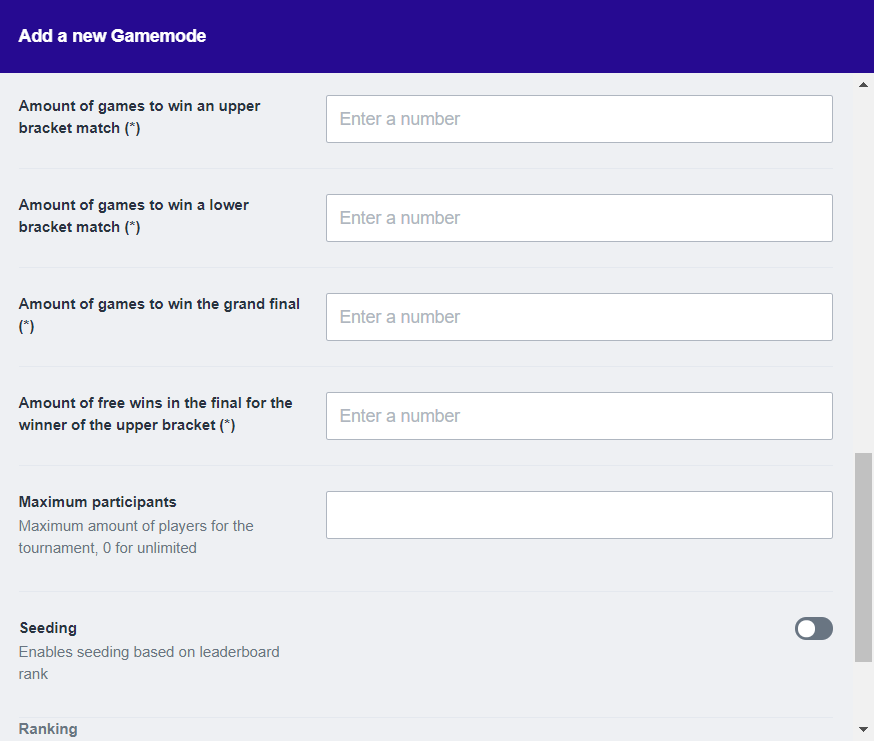Click the lower bracket match label
The image size is (874, 741).
pyautogui.click(x=133, y=216)
